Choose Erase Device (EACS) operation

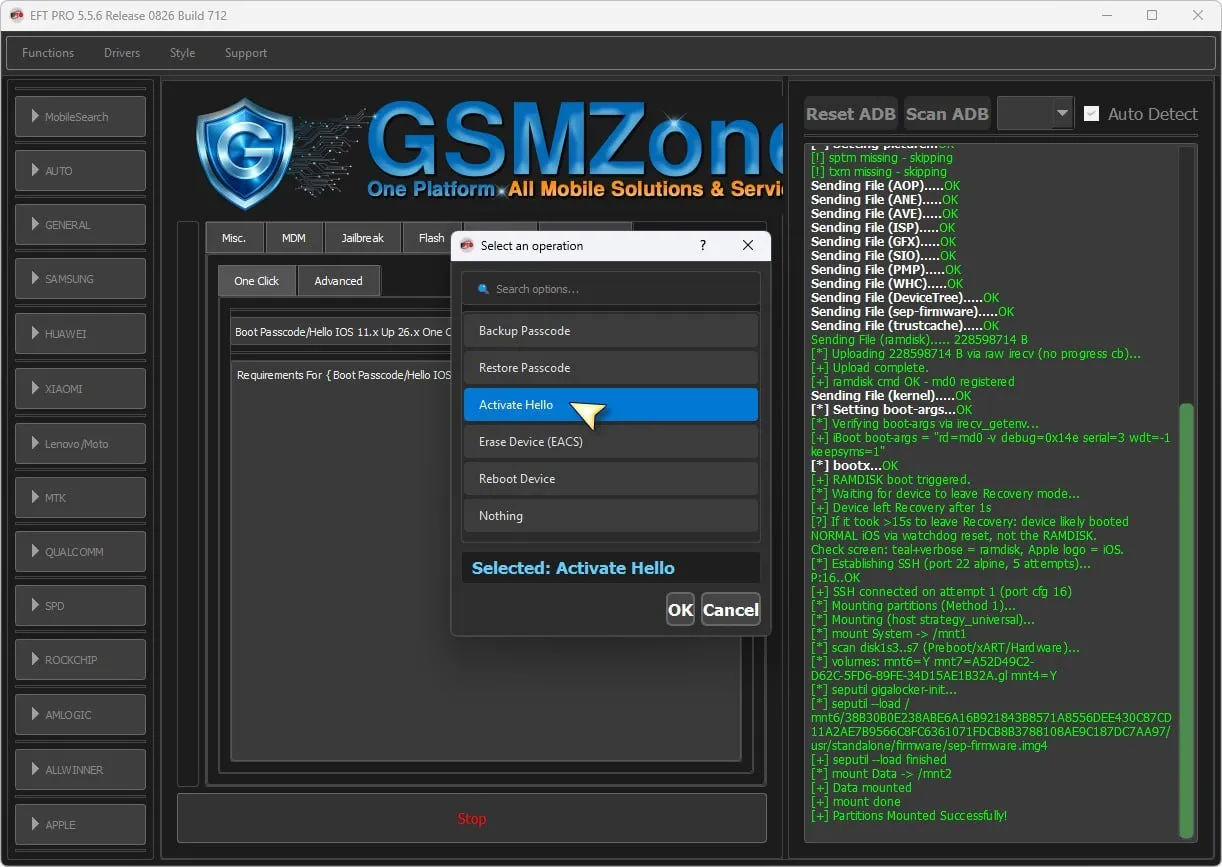click(x=611, y=442)
